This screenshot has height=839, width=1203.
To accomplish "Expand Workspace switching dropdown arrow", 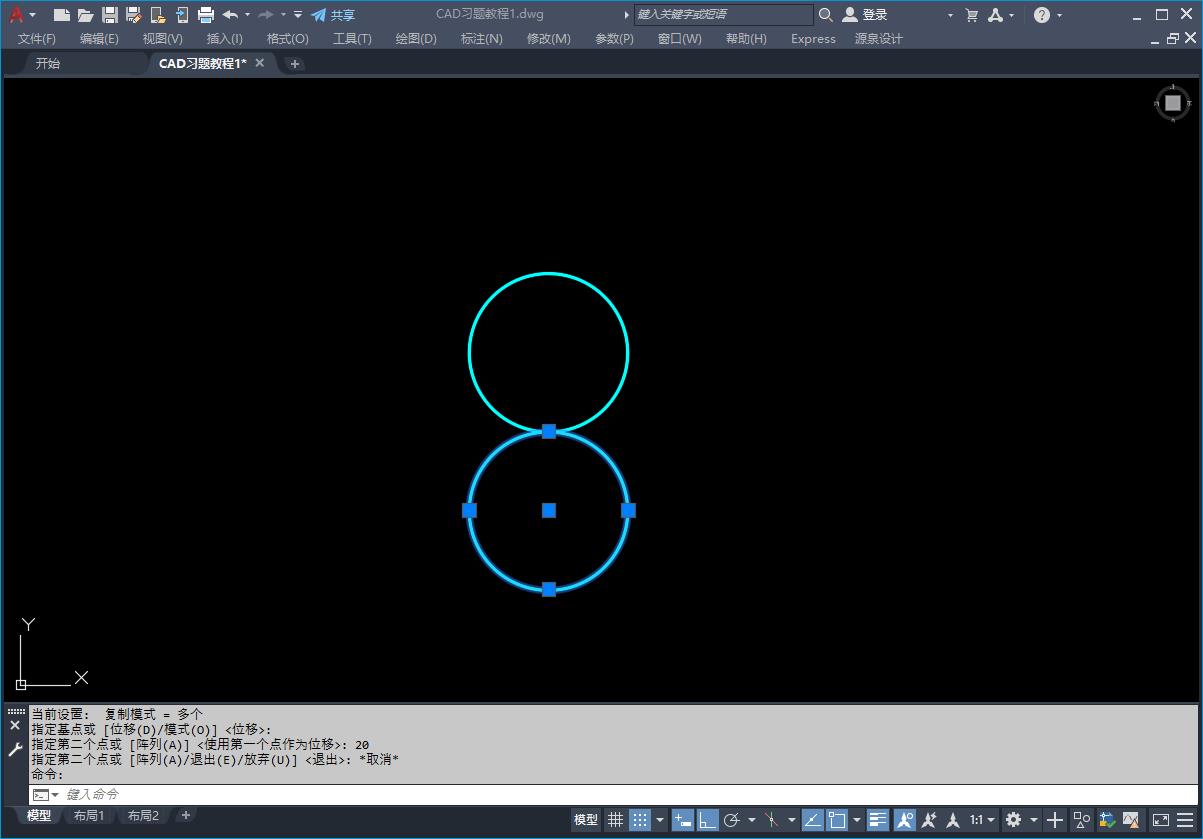I will point(1034,820).
